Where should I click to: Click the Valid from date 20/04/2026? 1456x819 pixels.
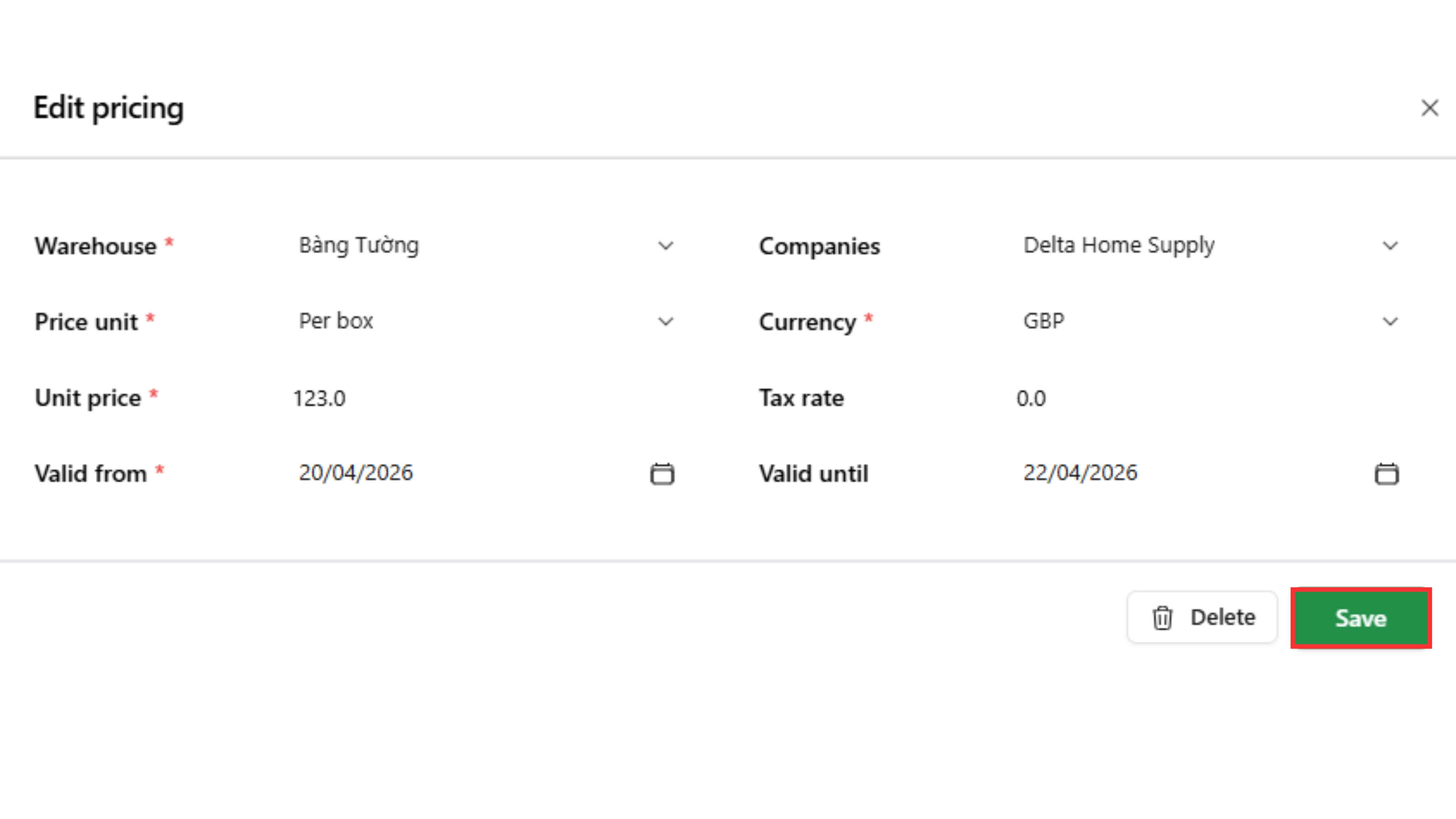(356, 473)
